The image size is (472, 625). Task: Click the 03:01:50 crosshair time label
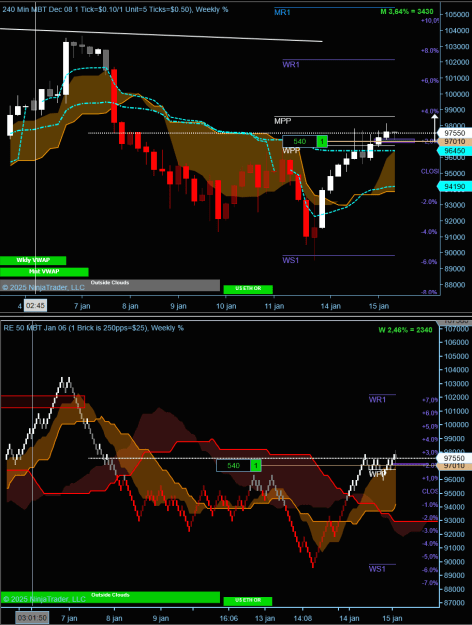(32, 618)
